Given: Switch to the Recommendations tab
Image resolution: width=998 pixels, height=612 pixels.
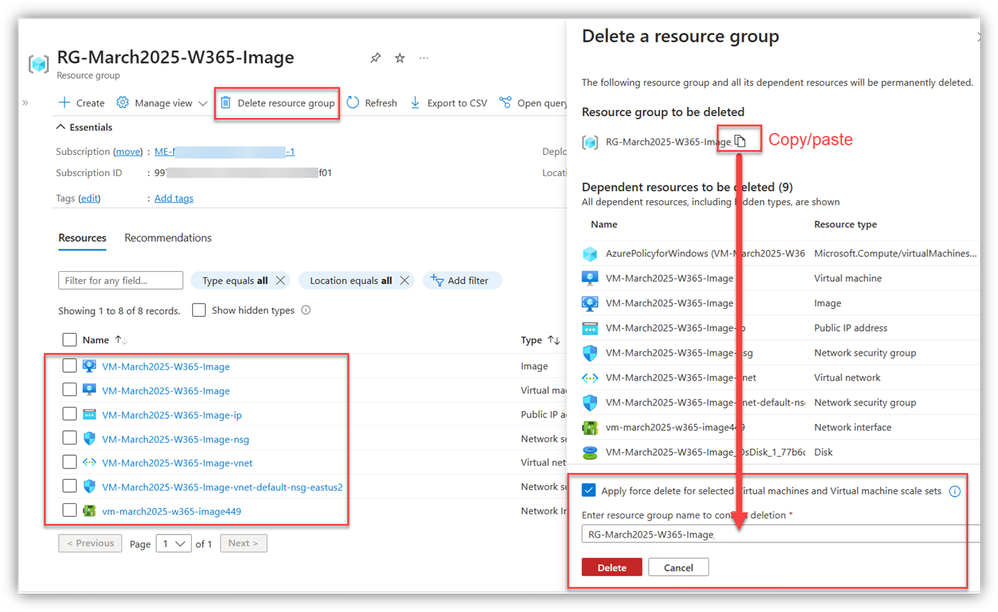Looking at the screenshot, I should [x=168, y=238].
